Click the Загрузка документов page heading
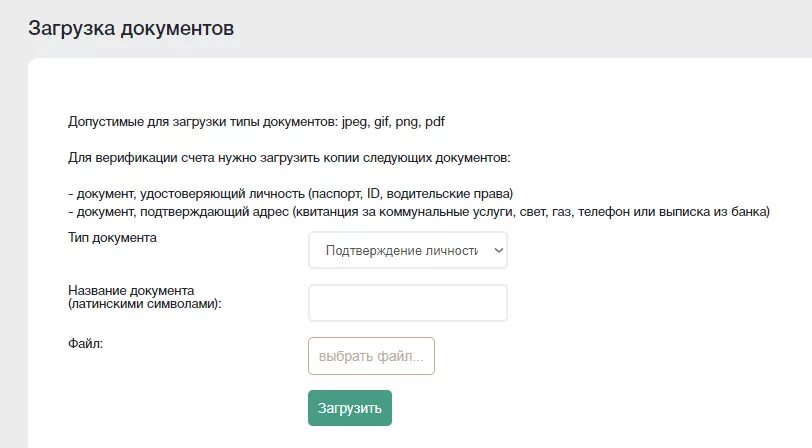This screenshot has width=812, height=448. 131,28
